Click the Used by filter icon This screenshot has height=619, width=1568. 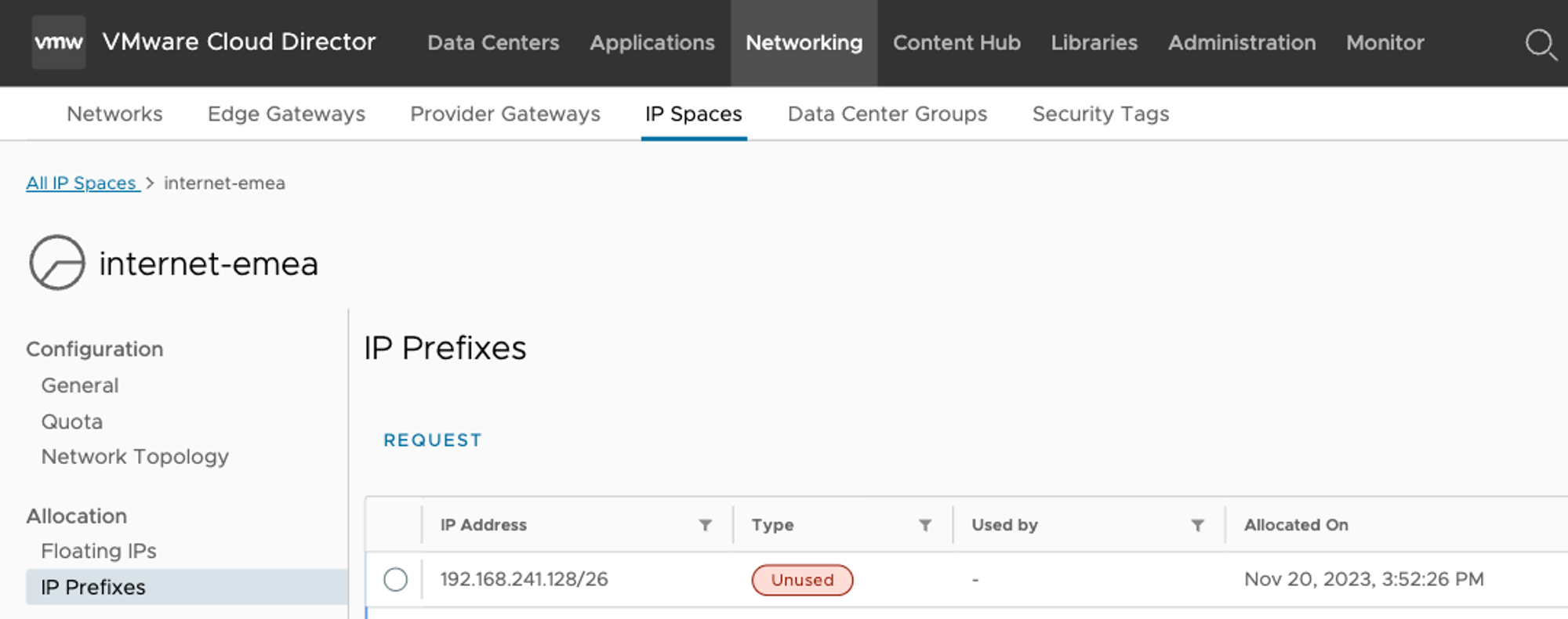[x=1197, y=525]
